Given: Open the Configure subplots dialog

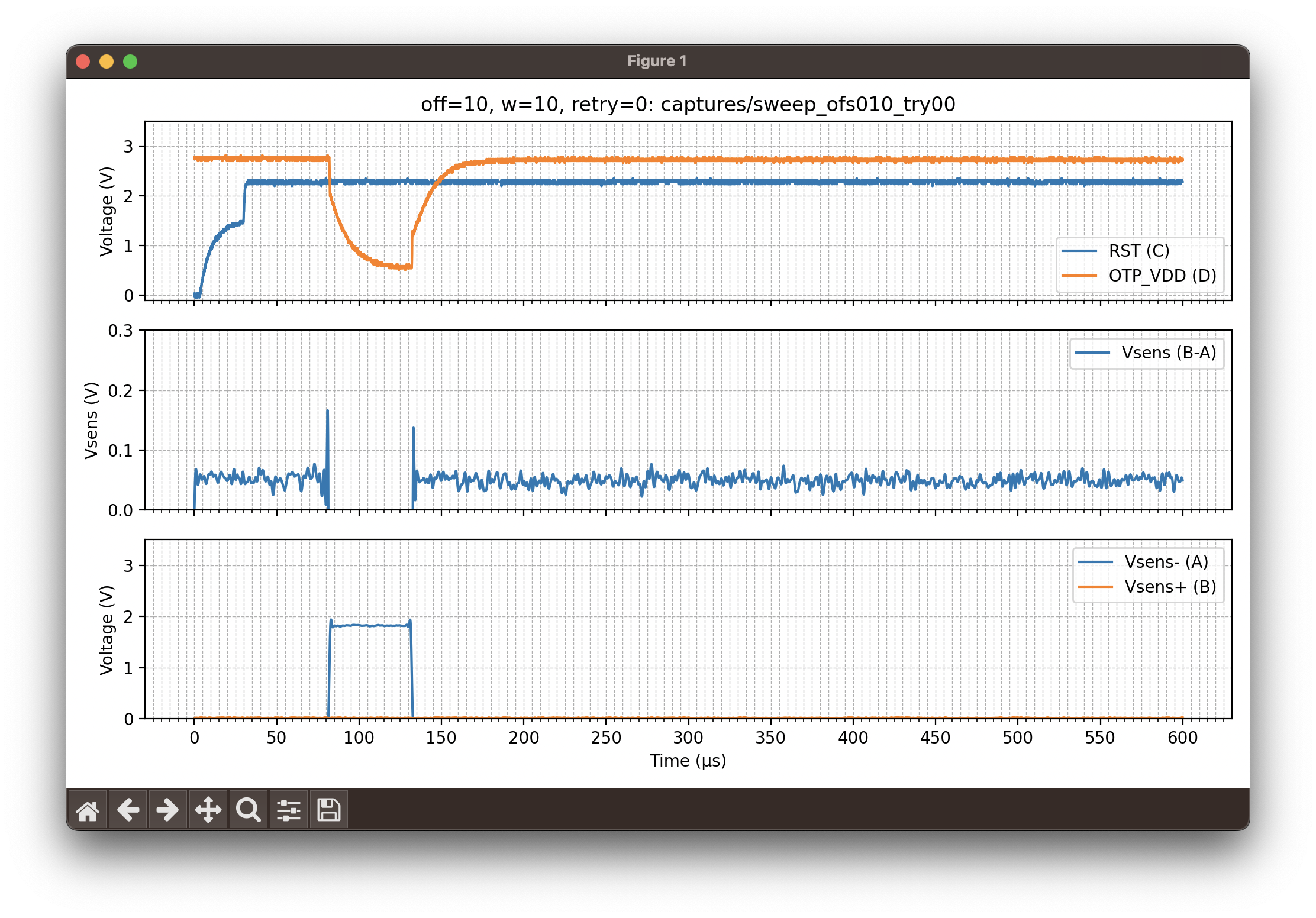Looking at the screenshot, I should (288, 810).
